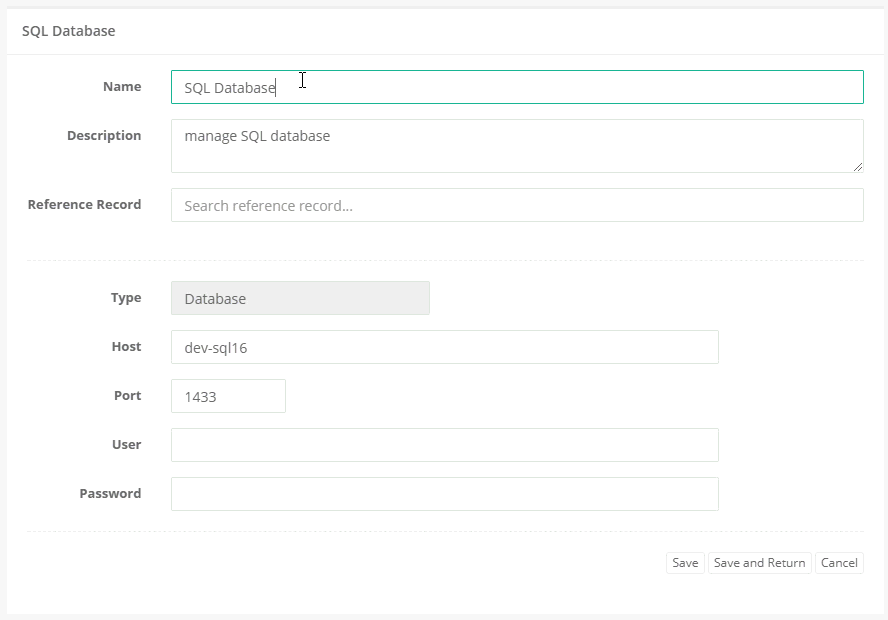Click the Name field label
Screen dimensions: 888x620
[122, 87]
